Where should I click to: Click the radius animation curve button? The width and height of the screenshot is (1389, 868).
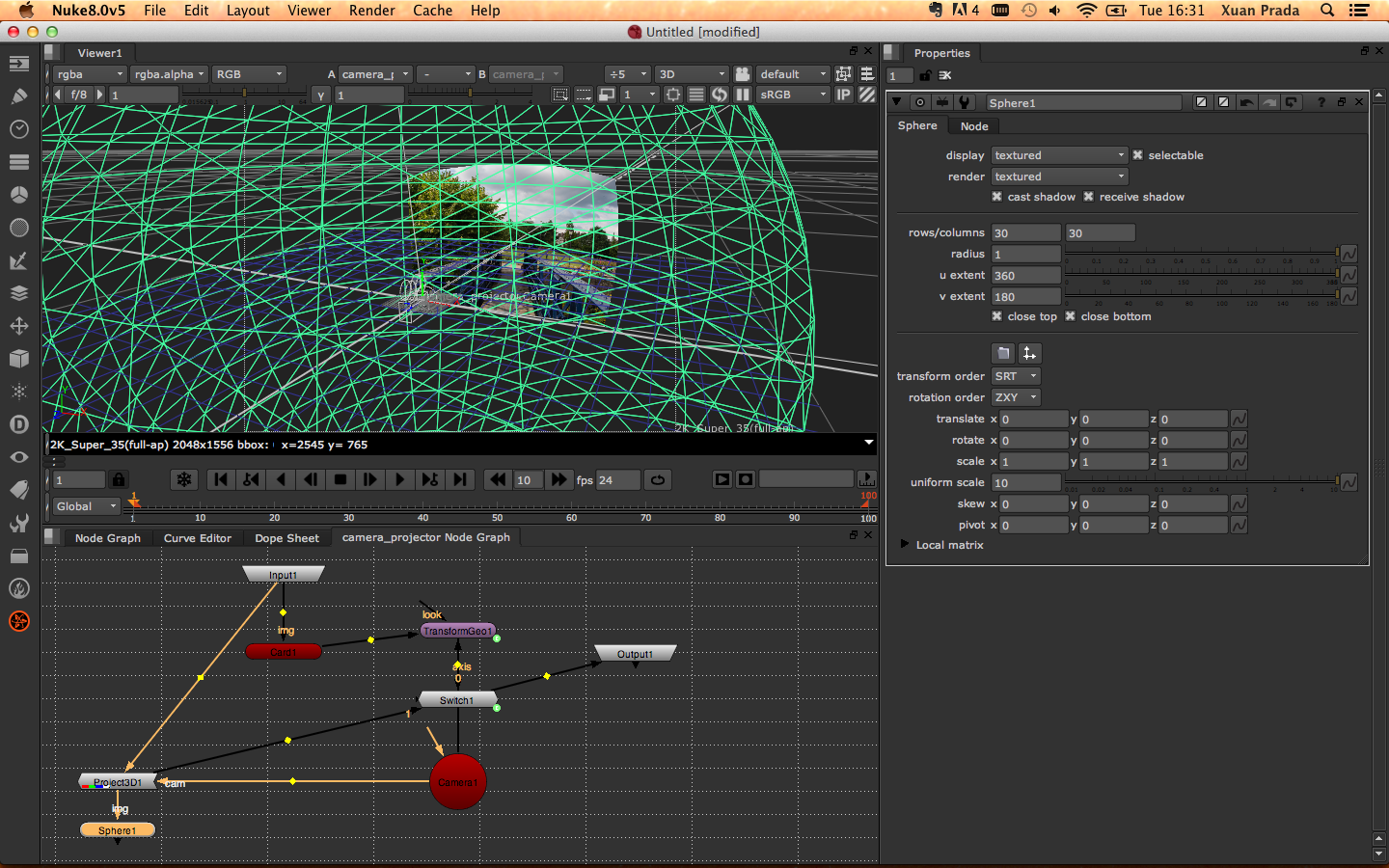click(1348, 254)
